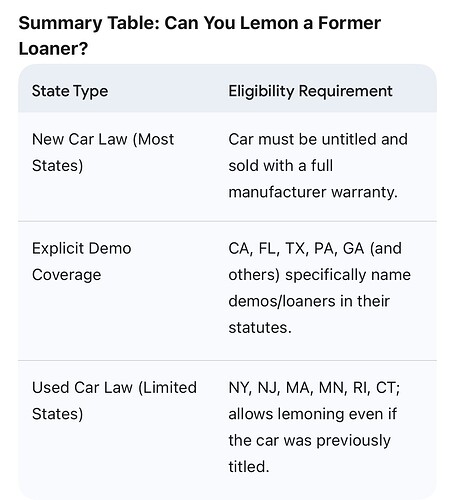Viewport: 455px width, 500px height.
Task: Click the text 'NY, NJ, MA, MN, RI, CT;'
Action: tap(314, 388)
